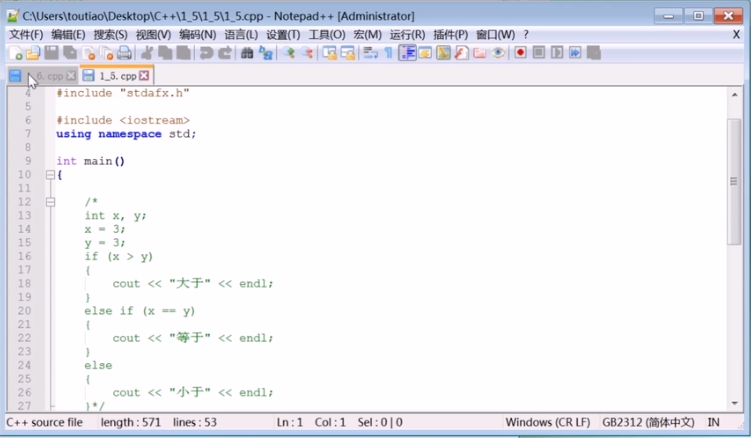Create a new file with the New icon
This screenshot has height=438, width=751.
tap(15, 53)
